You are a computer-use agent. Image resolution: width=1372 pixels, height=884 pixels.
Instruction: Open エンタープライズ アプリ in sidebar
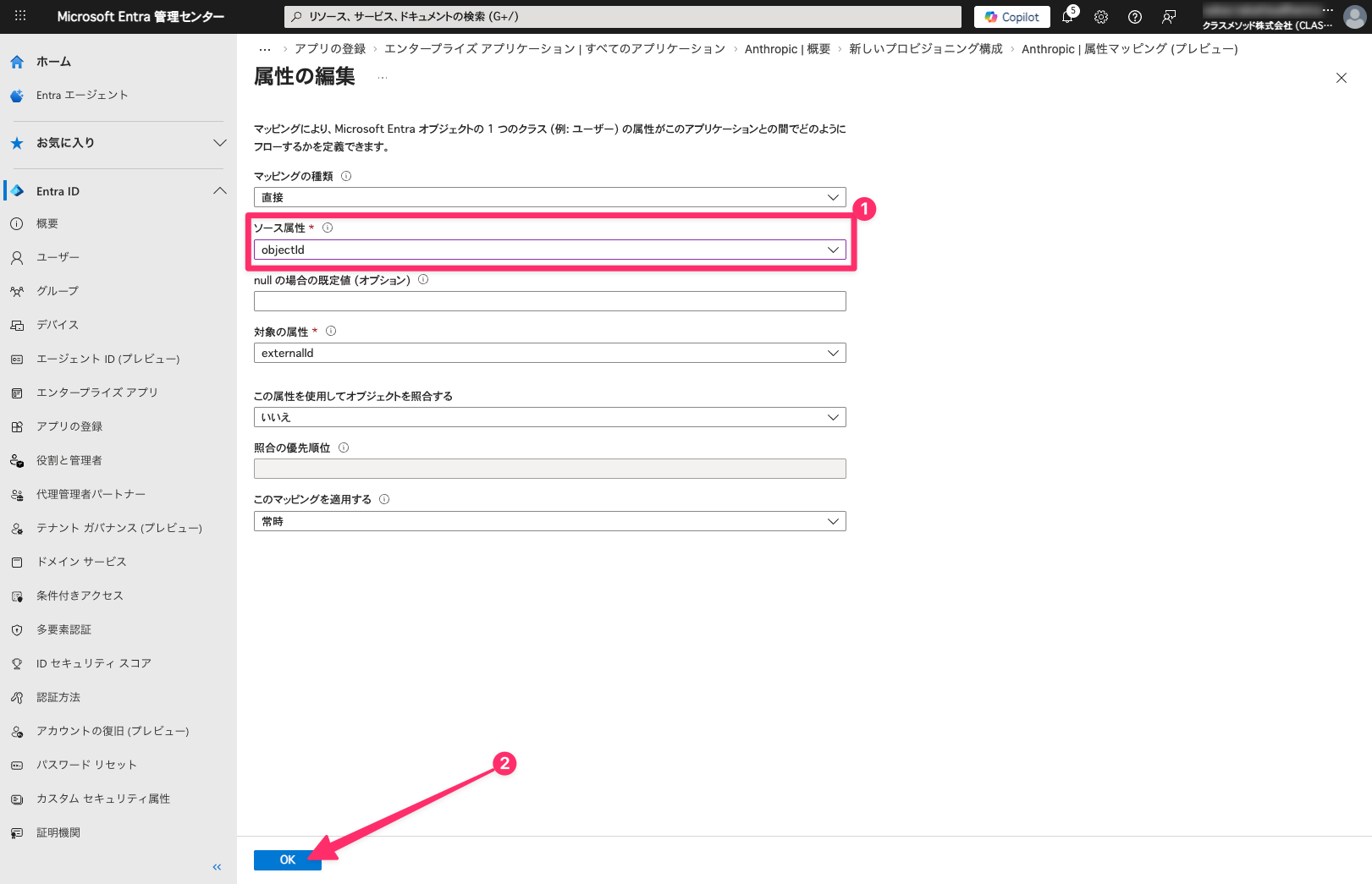96,393
